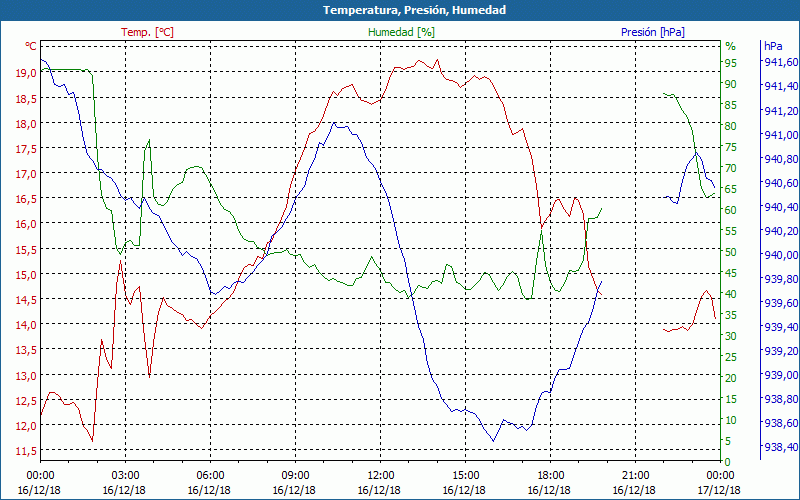Image resolution: width=800 pixels, height=500 pixels.
Task: Click the 40 humidity axis value
Action: pos(731,294)
